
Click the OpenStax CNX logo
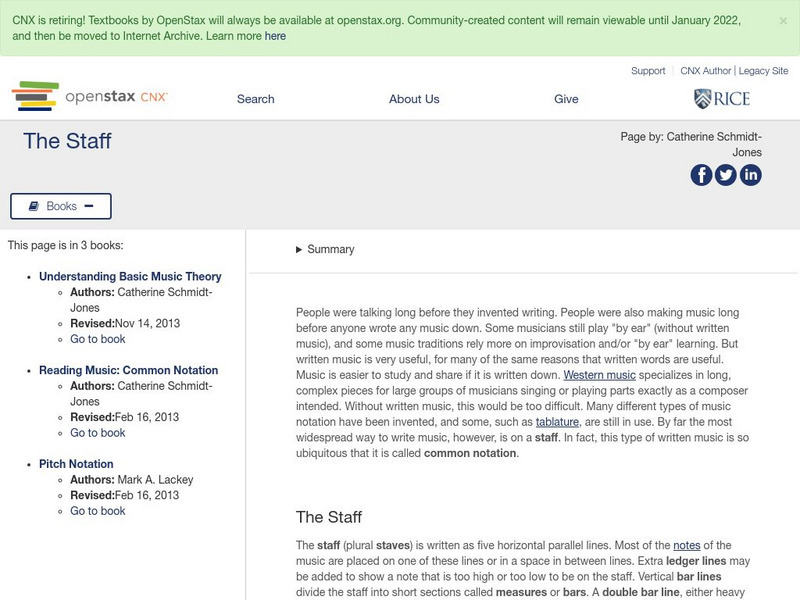(x=90, y=97)
